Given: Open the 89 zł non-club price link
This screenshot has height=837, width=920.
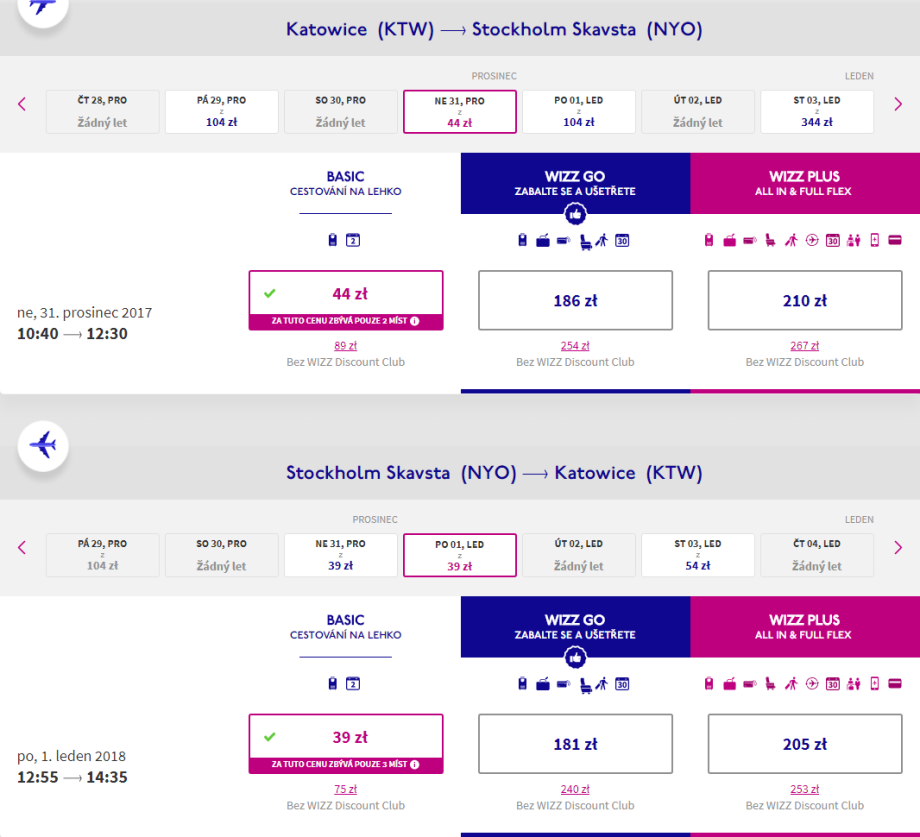Looking at the screenshot, I should click(x=346, y=346).
